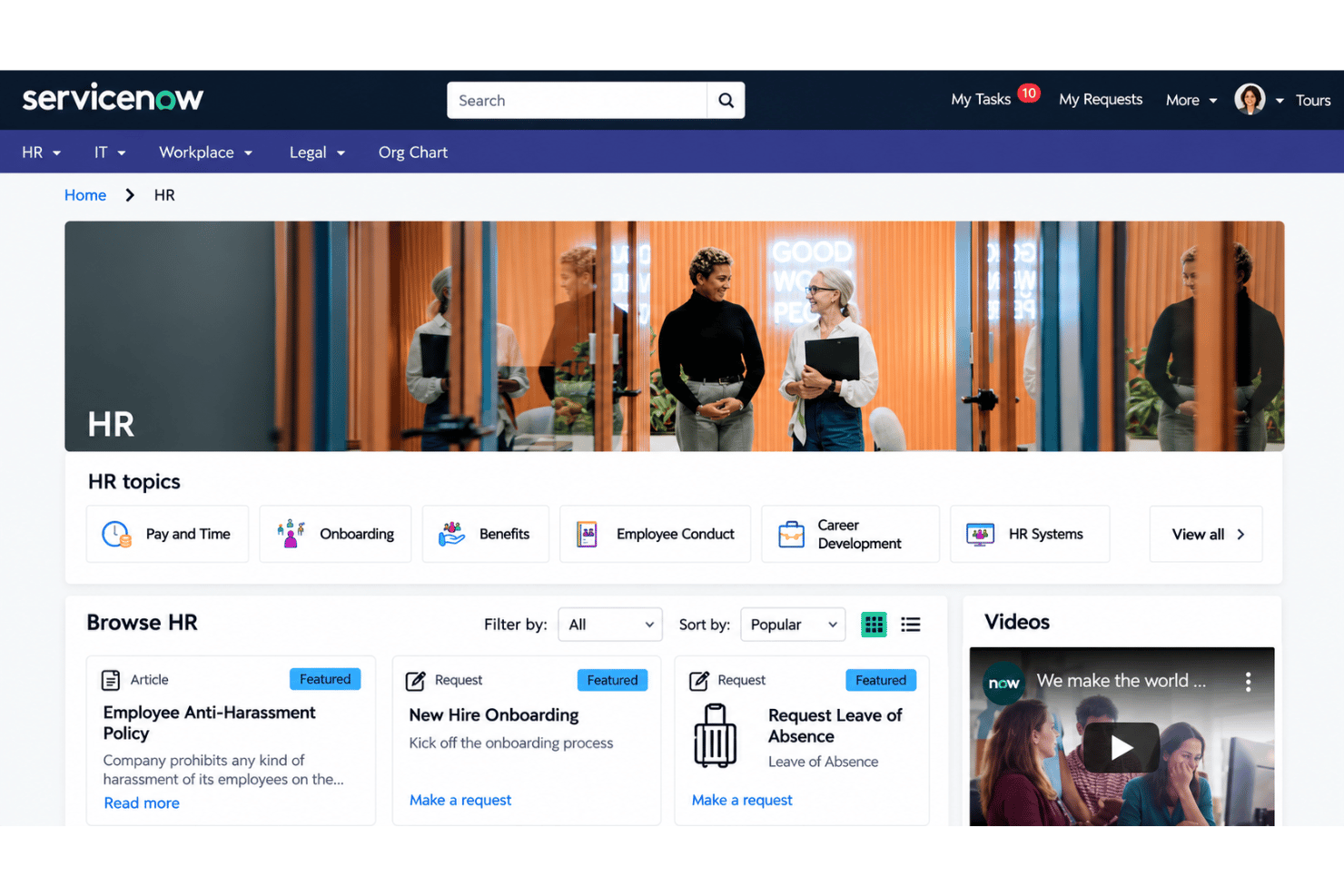1344x896 pixels.
Task: Click the Featured badge on the Article card
Action: point(325,679)
